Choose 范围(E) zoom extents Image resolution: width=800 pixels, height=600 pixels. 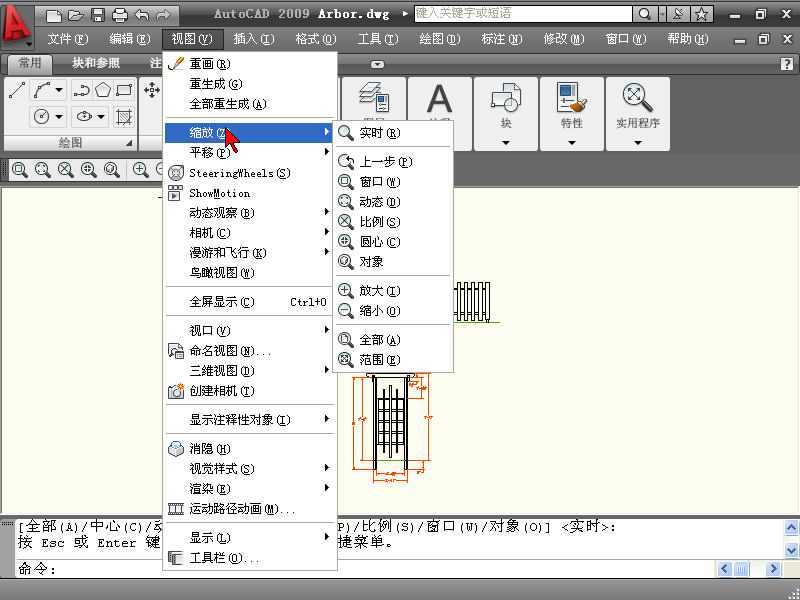click(x=393, y=360)
